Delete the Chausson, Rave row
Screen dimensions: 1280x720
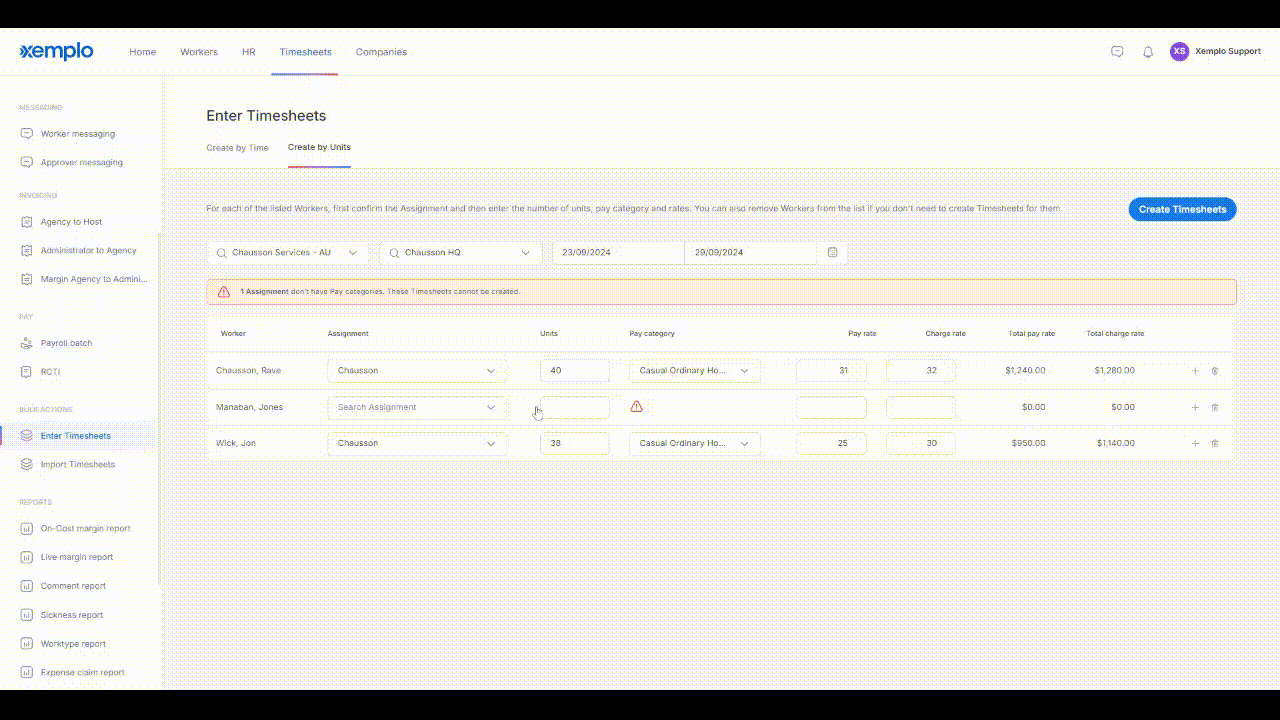(1215, 371)
